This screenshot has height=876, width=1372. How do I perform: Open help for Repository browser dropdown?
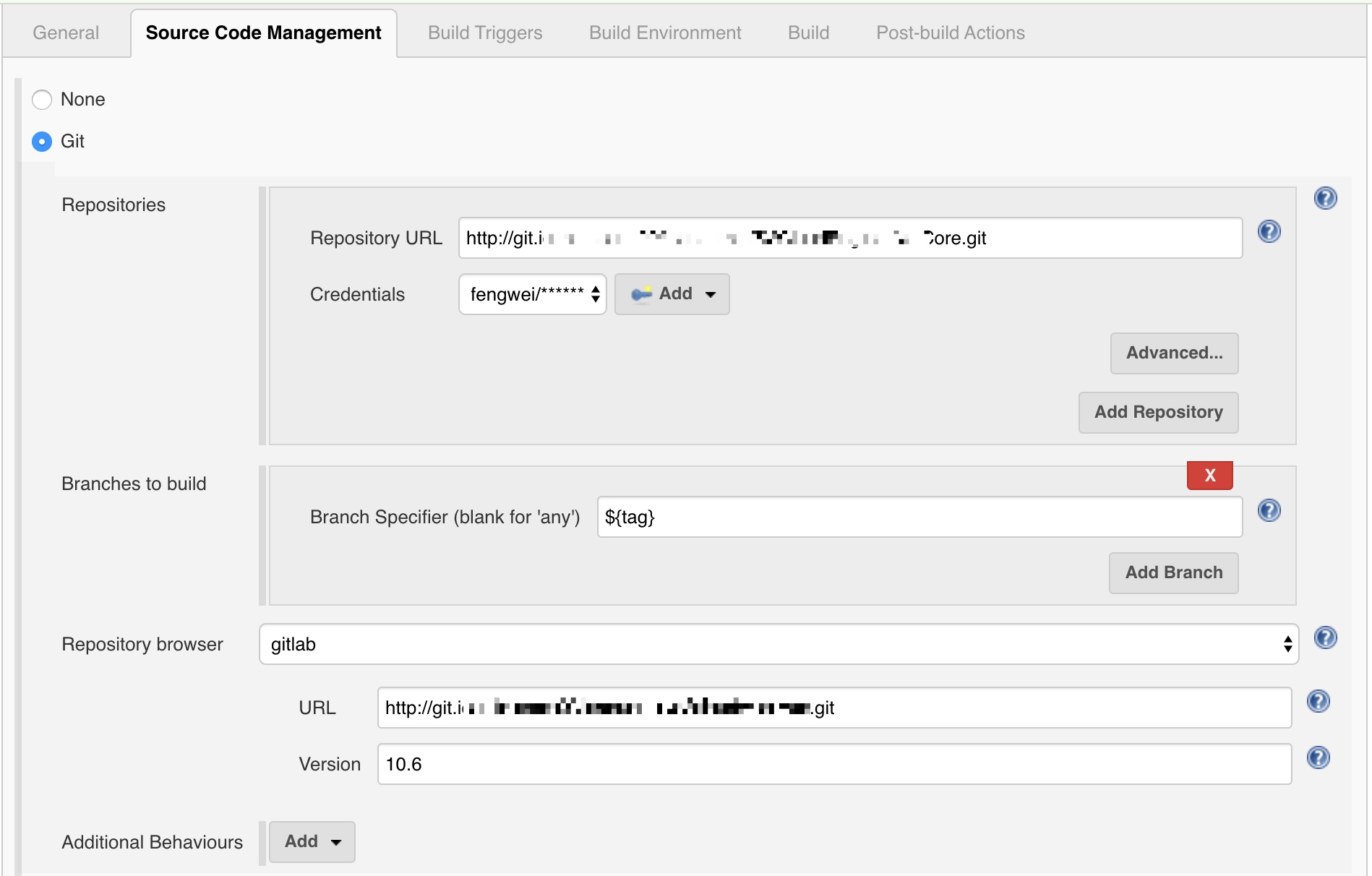[1325, 637]
